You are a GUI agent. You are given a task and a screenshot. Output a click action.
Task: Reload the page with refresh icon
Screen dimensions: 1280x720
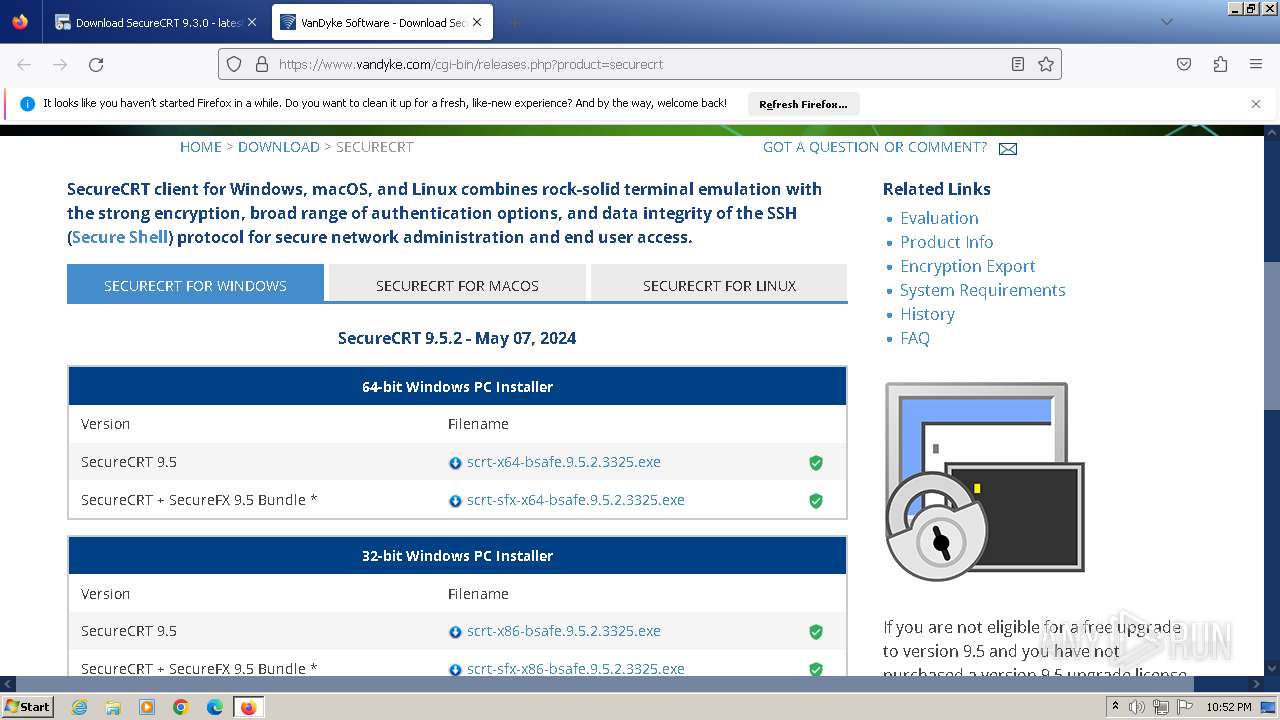pos(96,64)
